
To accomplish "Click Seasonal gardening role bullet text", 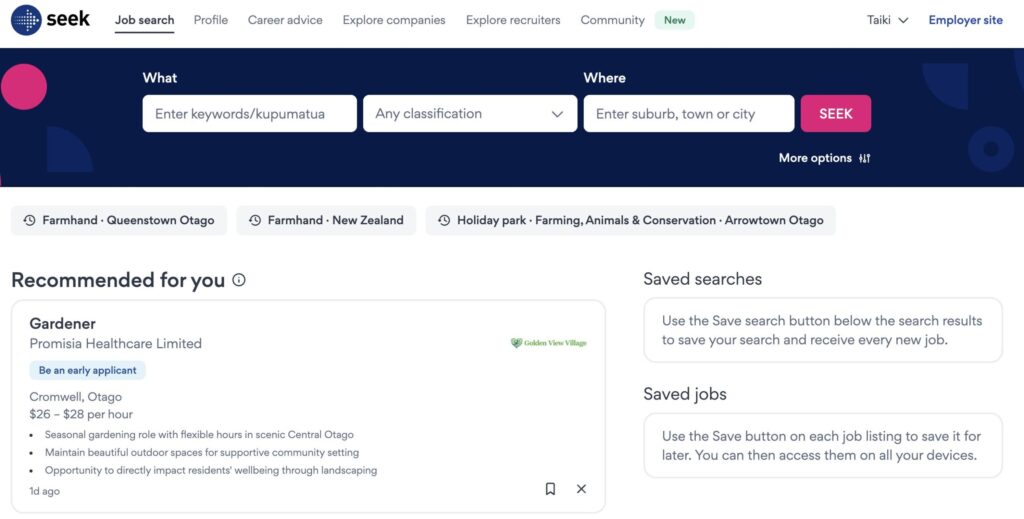I will 199,435.
